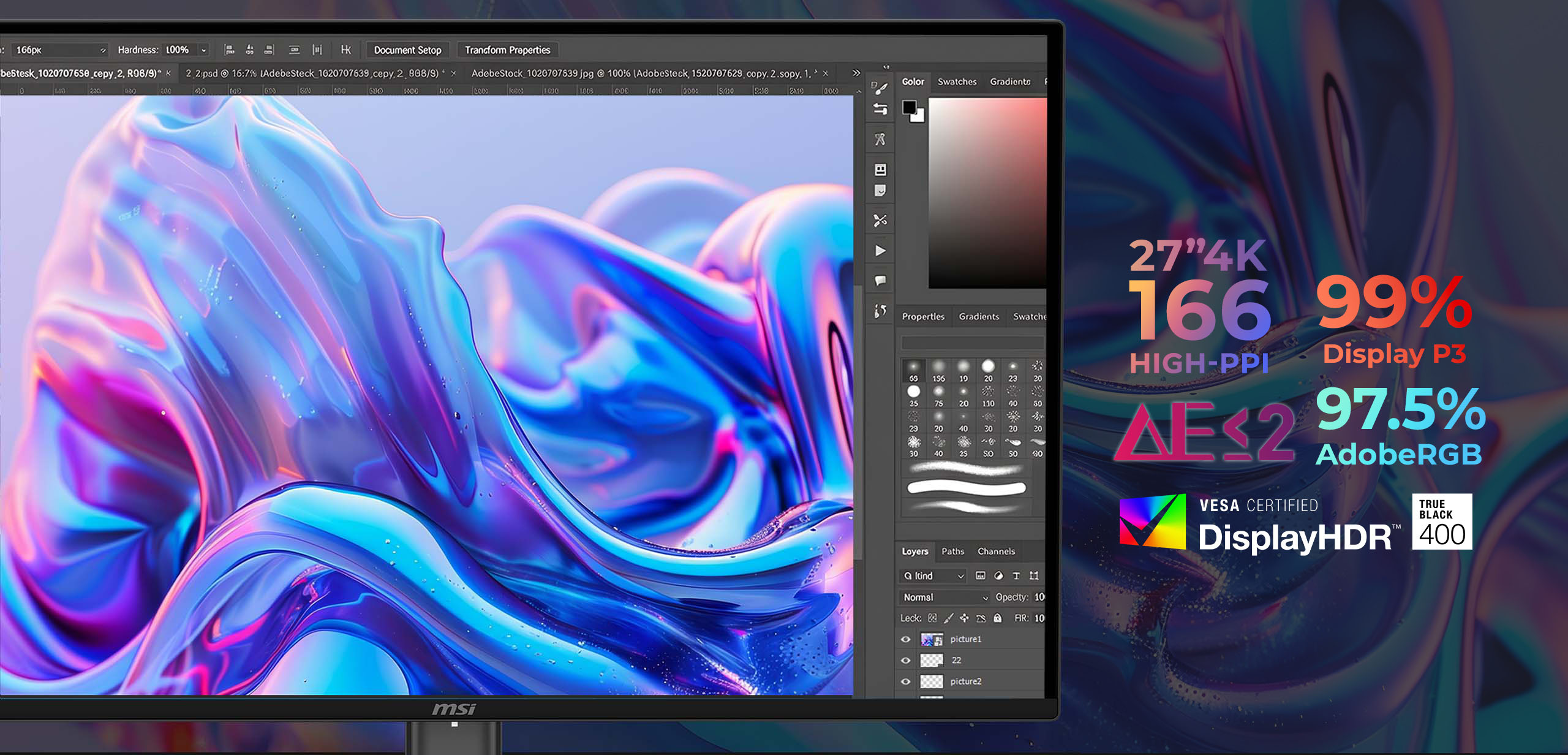Click the brush search field under Properties
The width and height of the screenshot is (1568, 755).
tap(972, 343)
